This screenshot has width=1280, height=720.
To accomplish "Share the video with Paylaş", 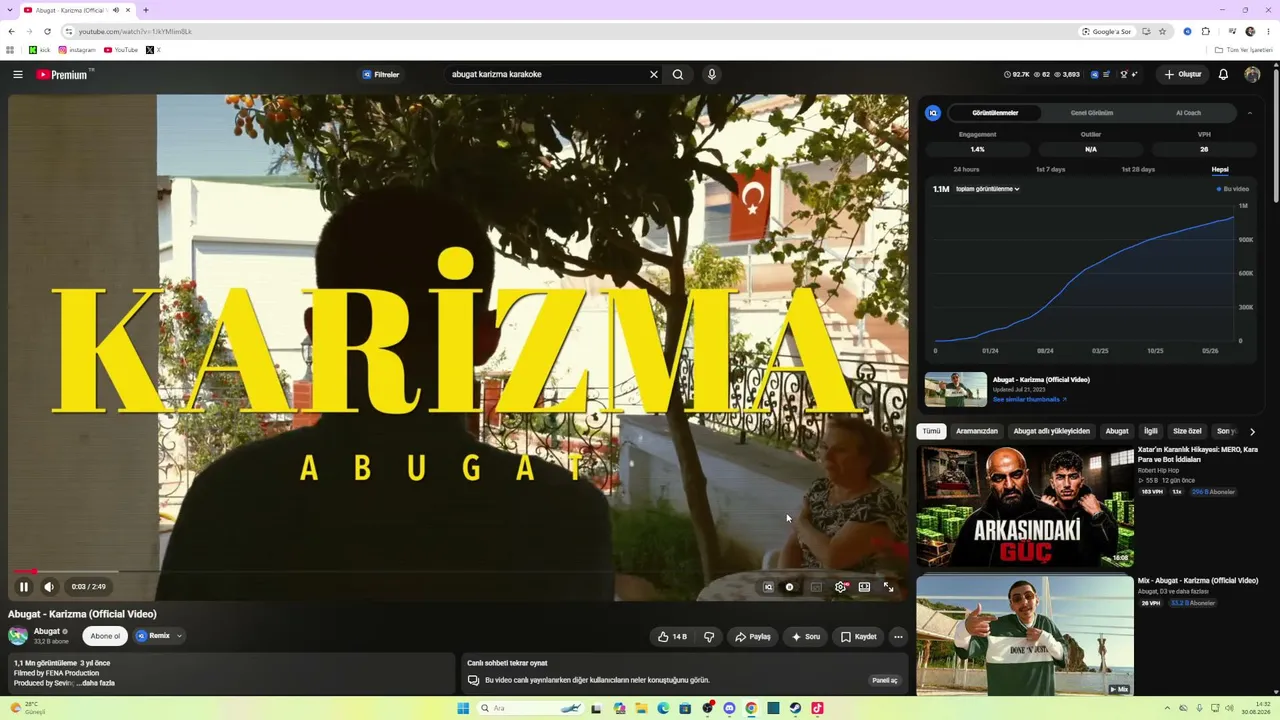I will pyautogui.click(x=753, y=636).
